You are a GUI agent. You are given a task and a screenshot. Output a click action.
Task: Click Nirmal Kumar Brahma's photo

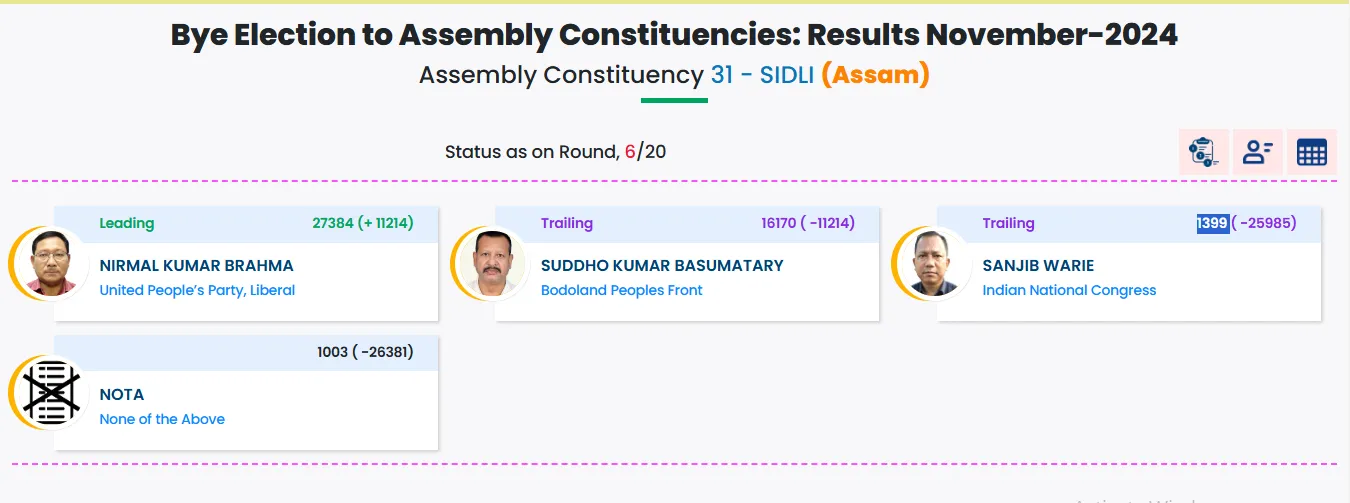(51, 263)
